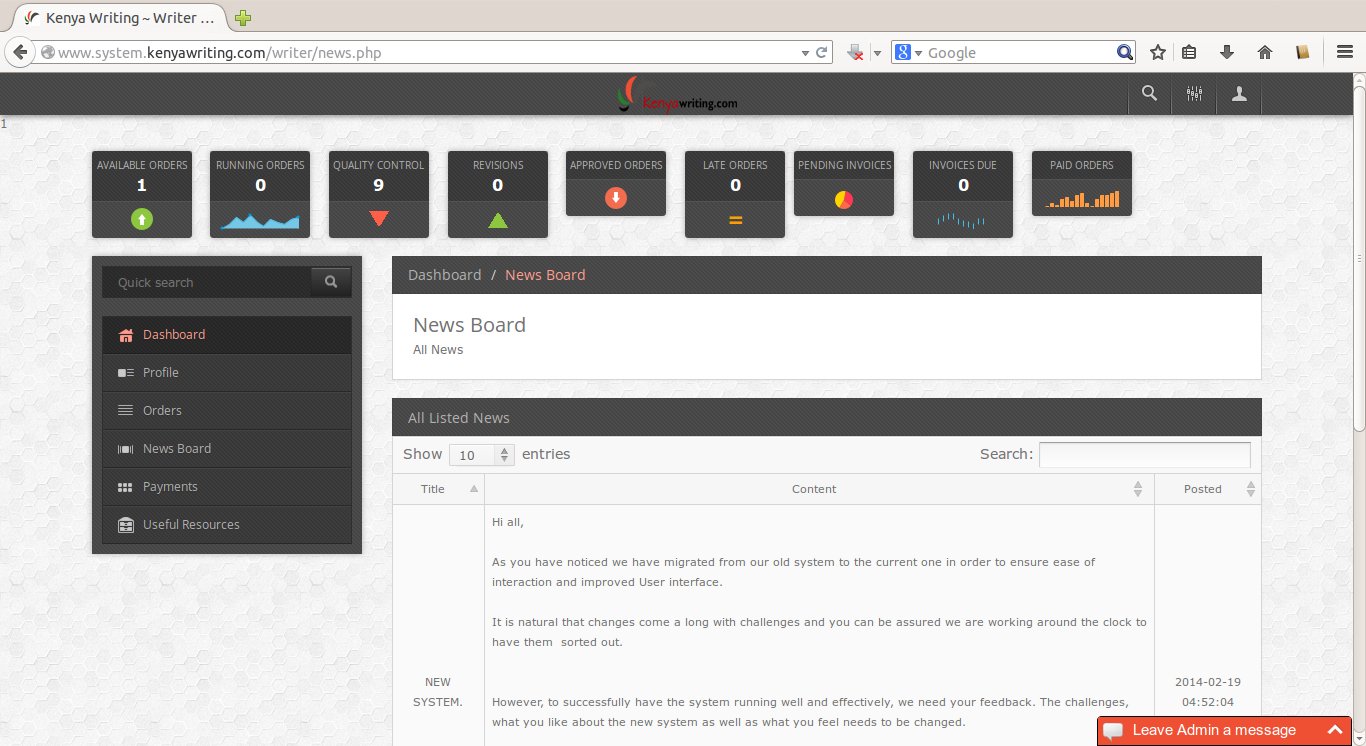
Task: Click the red down-arrow in Approved Orders
Action: coord(616,197)
